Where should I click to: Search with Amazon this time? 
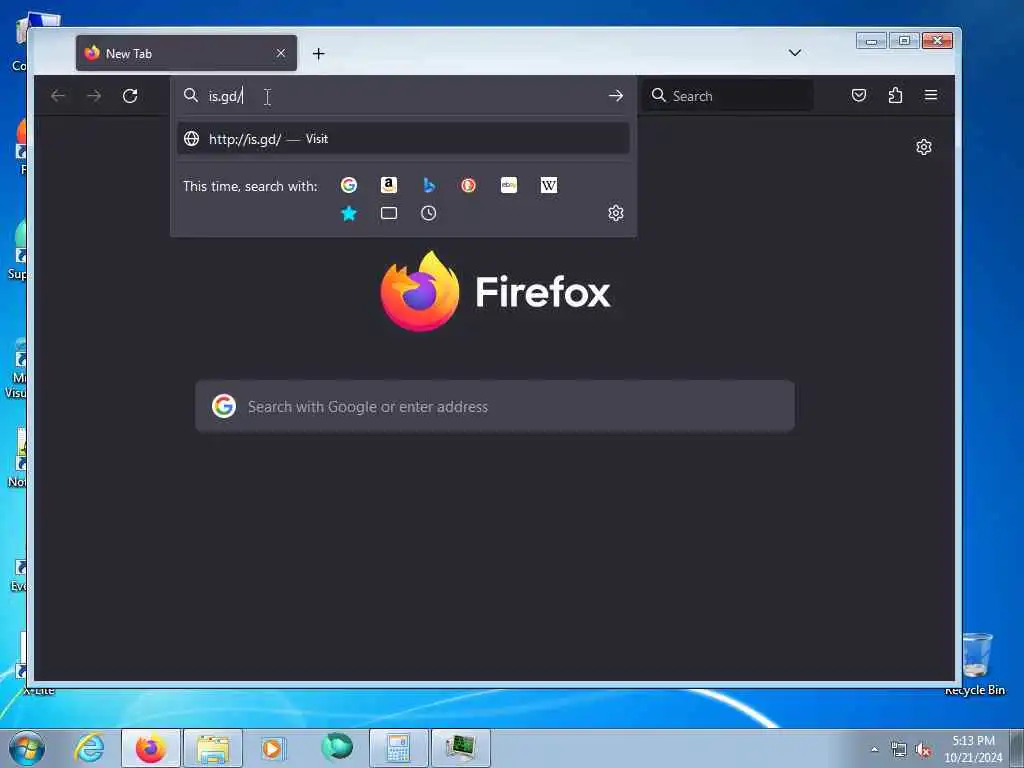389,185
